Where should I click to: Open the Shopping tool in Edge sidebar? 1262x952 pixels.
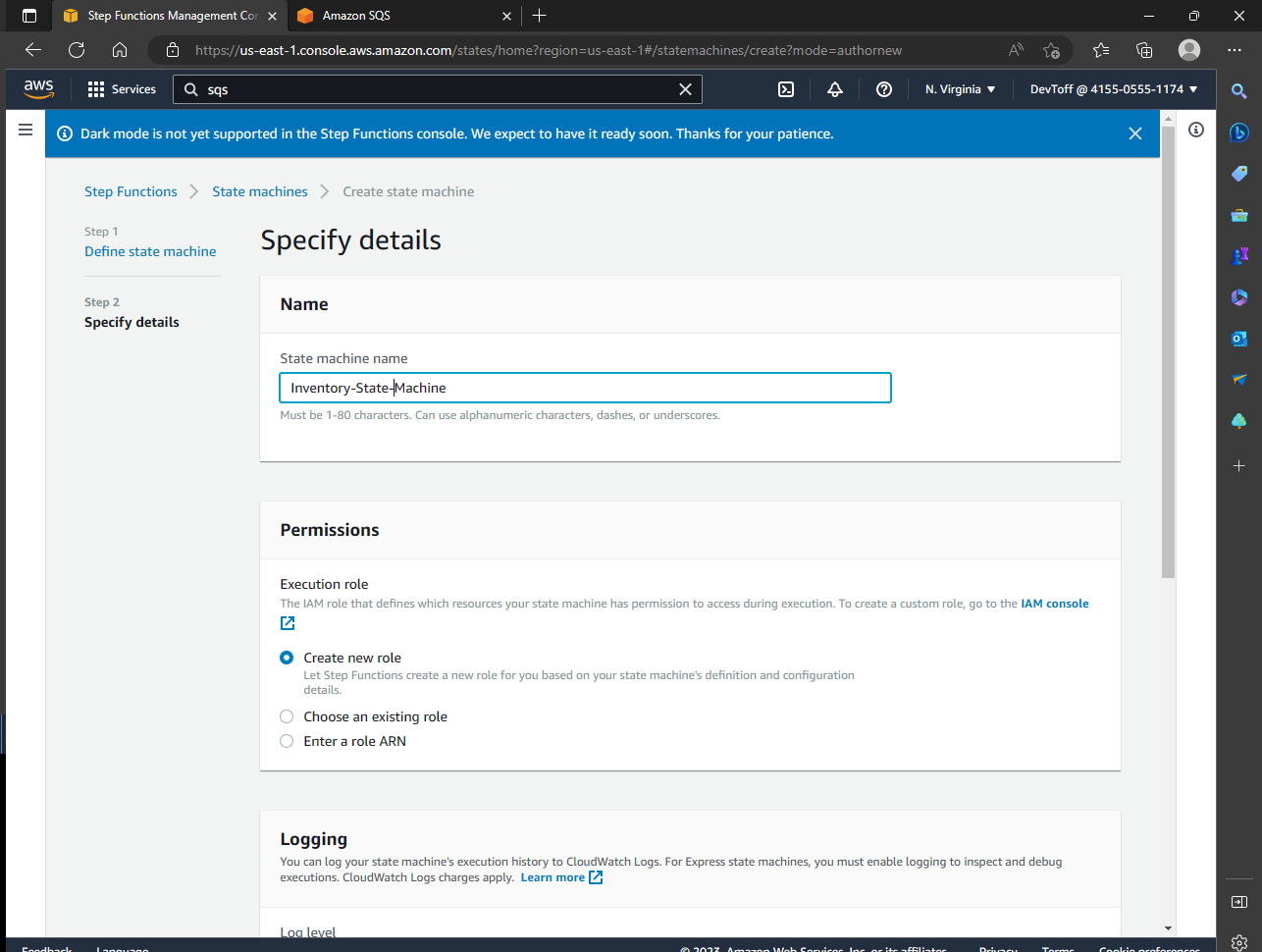pyautogui.click(x=1238, y=173)
